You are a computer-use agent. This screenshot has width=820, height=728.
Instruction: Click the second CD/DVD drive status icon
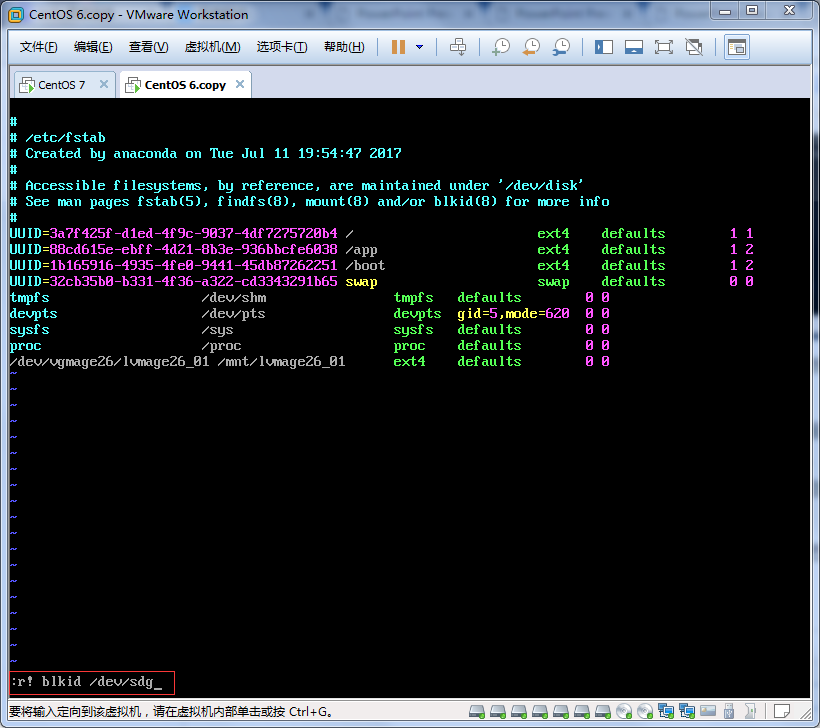coord(645,711)
